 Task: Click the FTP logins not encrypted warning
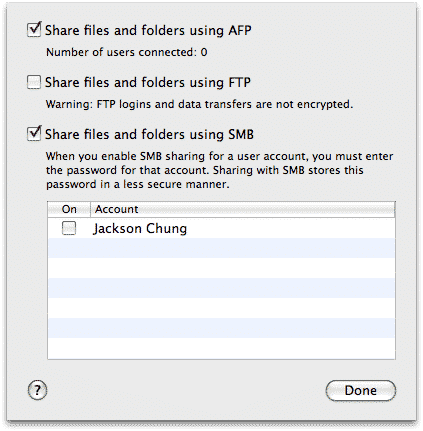coord(199,104)
